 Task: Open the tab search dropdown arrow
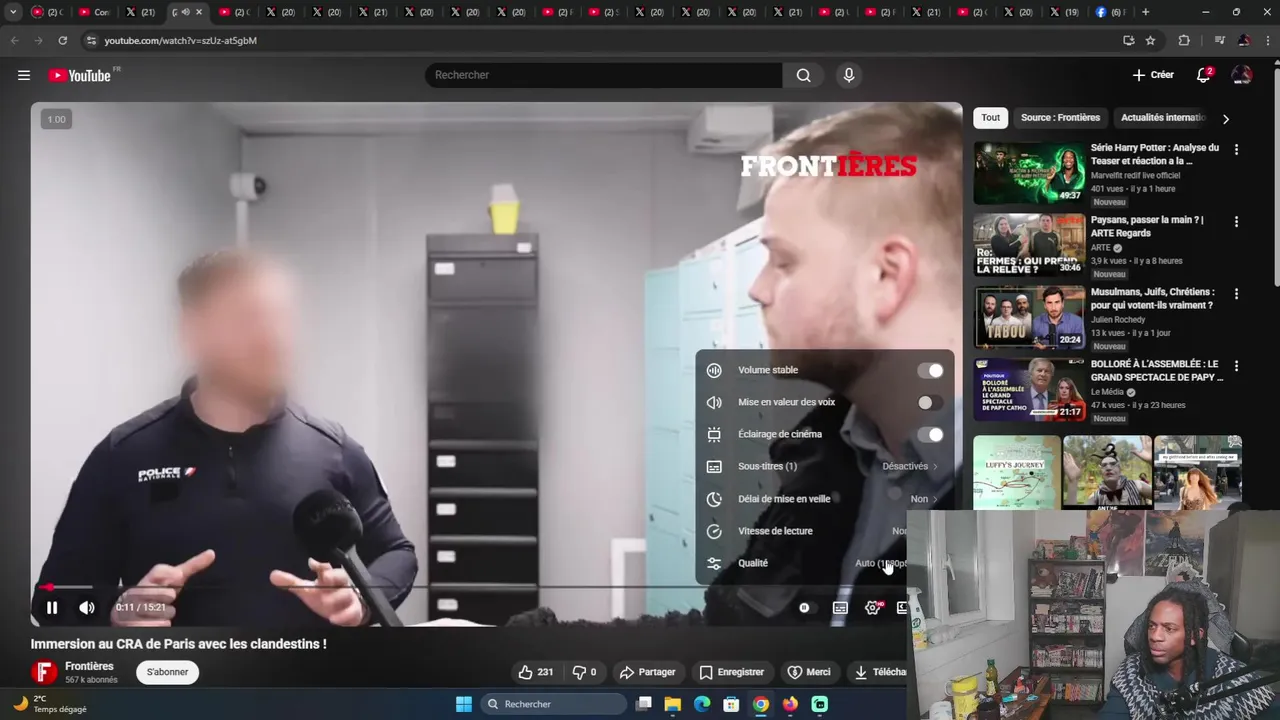coord(13,12)
